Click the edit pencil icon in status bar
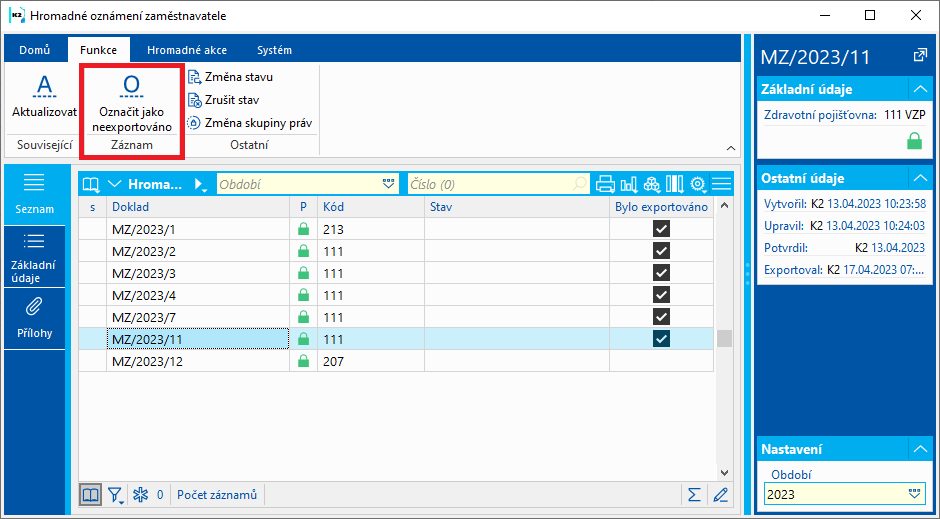940x519 pixels. (x=720, y=495)
